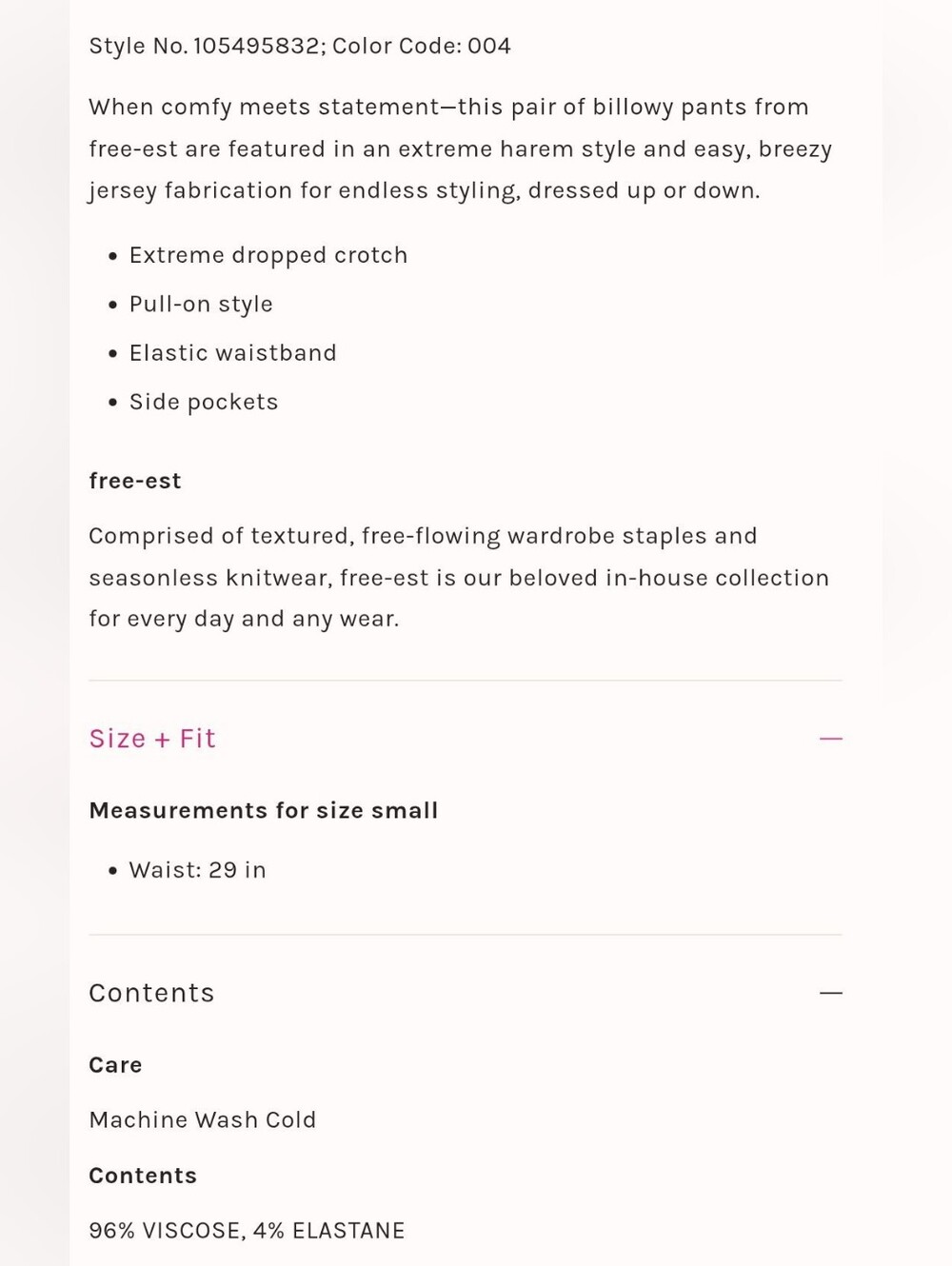Click the divider above Size + Fit
952x1266 pixels.
466,681
